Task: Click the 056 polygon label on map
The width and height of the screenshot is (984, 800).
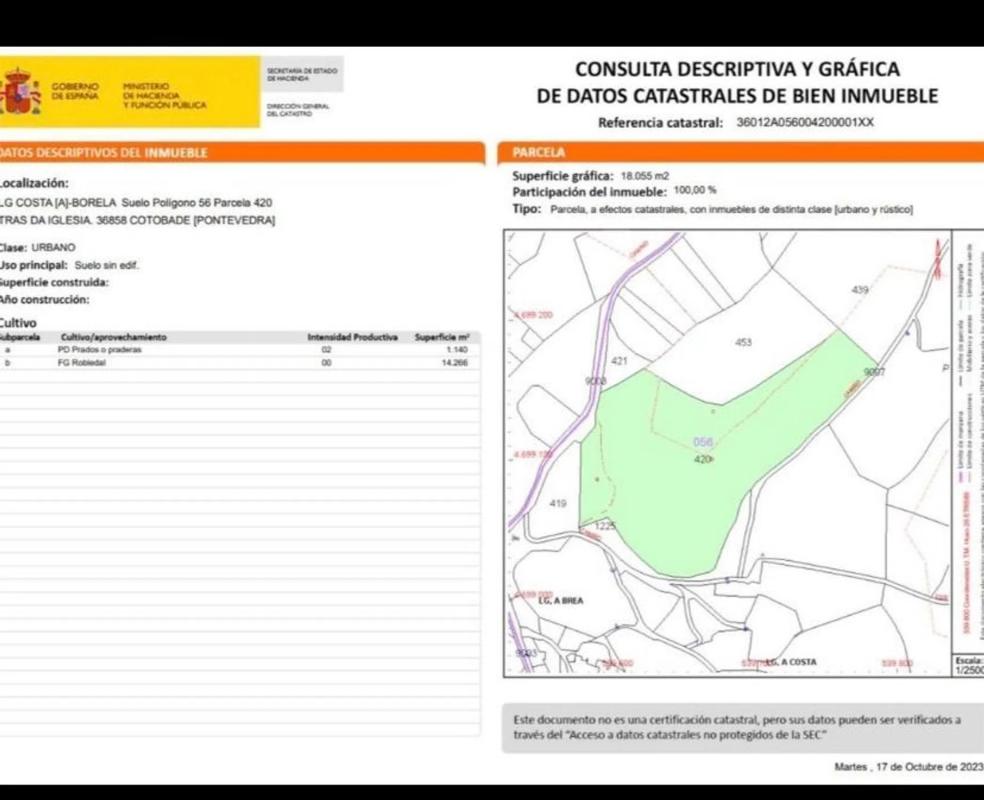Action: point(703,443)
